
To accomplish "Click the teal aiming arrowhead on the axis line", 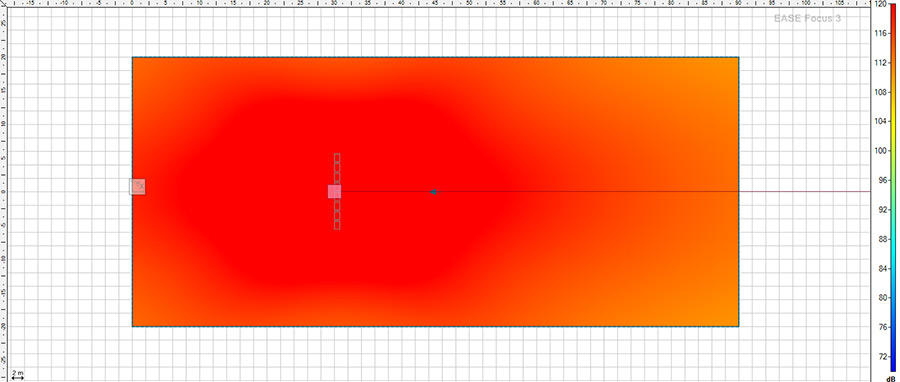I will coord(433,192).
